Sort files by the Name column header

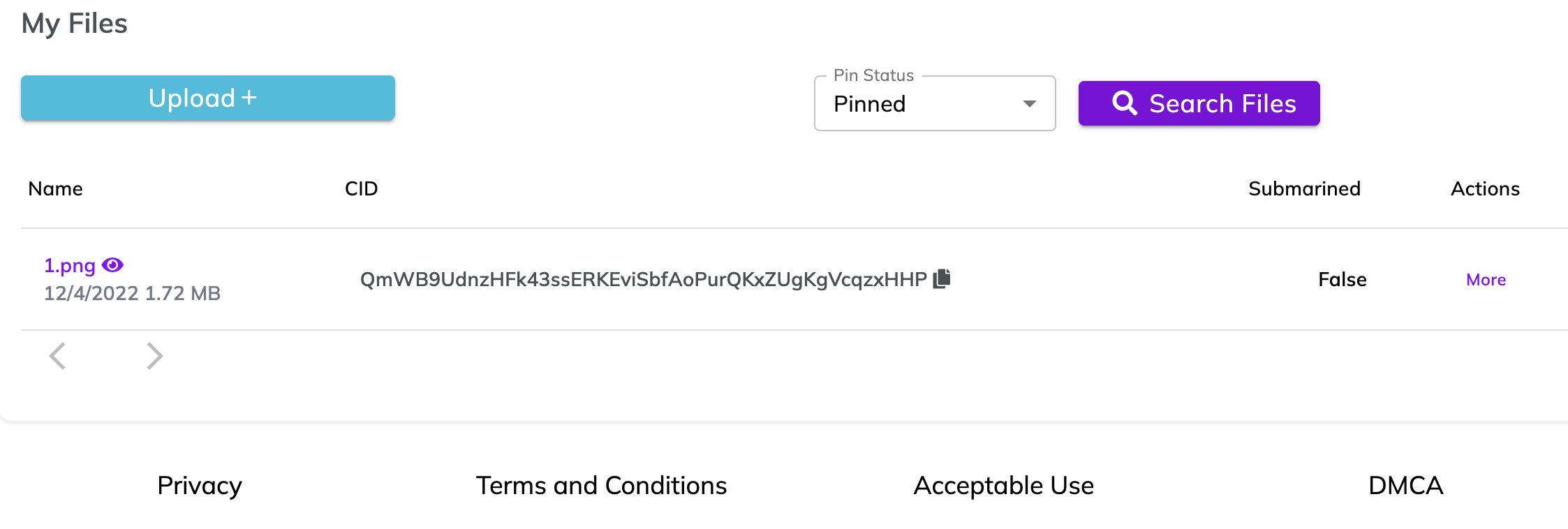click(x=54, y=188)
